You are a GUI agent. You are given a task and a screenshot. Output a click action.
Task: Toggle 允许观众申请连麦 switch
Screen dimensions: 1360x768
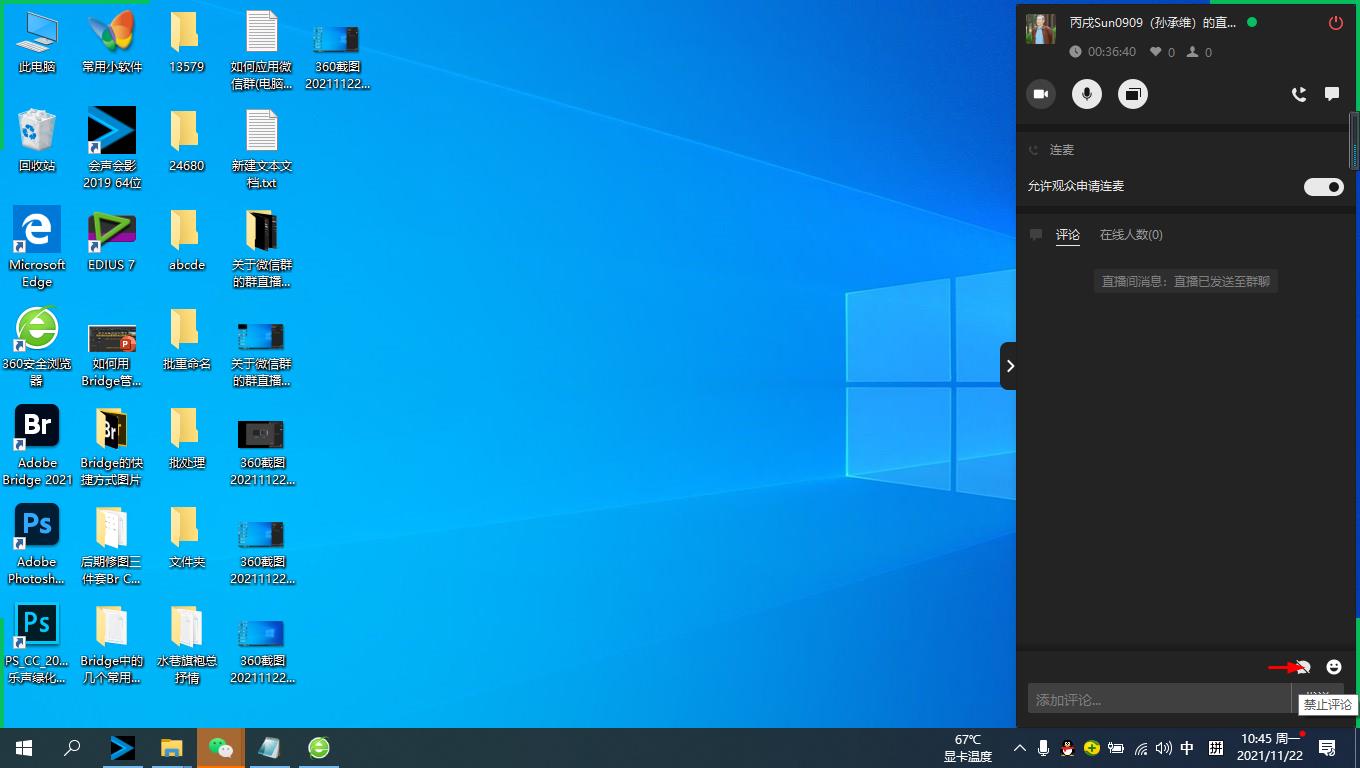[1324, 187]
